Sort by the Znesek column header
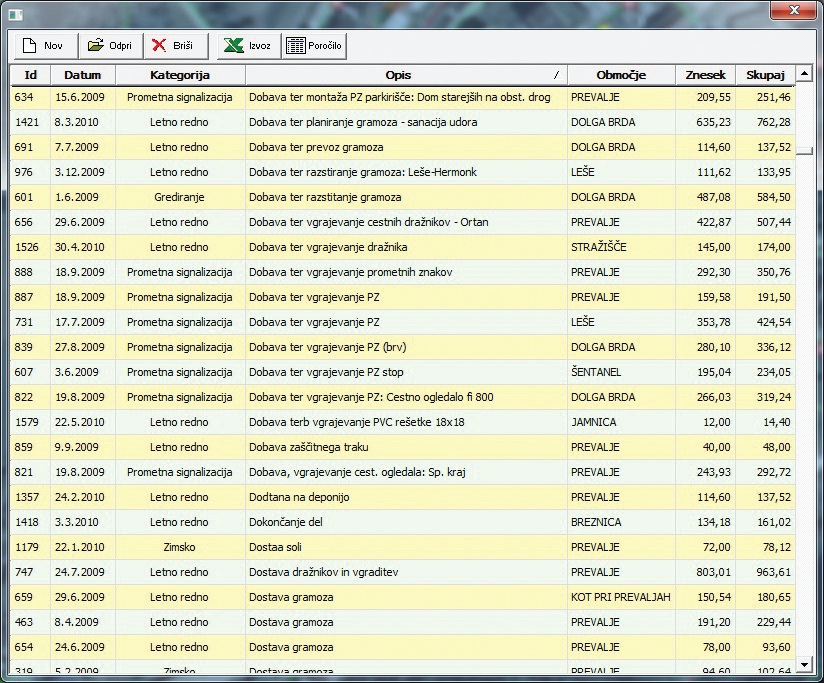This screenshot has height=683, width=824. (705, 75)
